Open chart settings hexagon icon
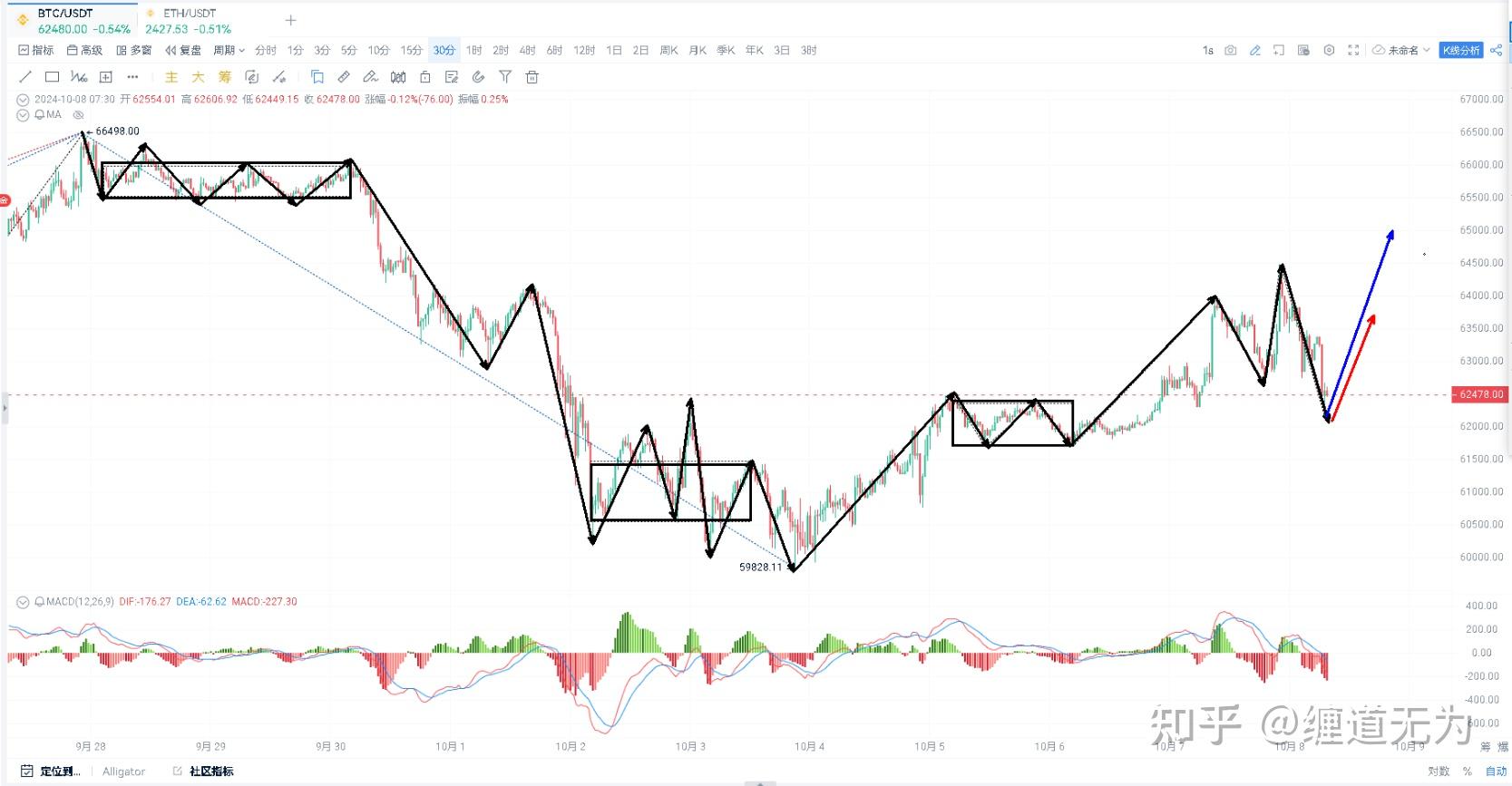Screen dimensions: 1512x786 [x=1329, y=51]
